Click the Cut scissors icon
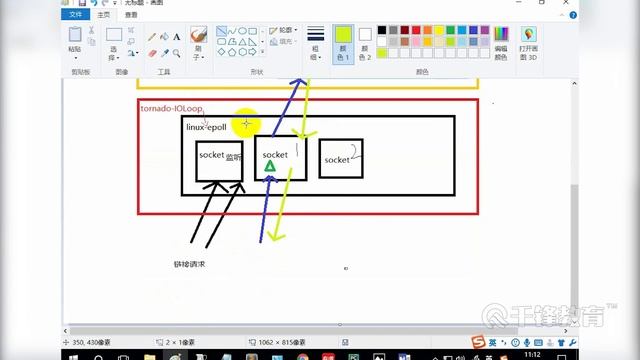The height and width of the screenshot is (360, 640). click(91, 30)
